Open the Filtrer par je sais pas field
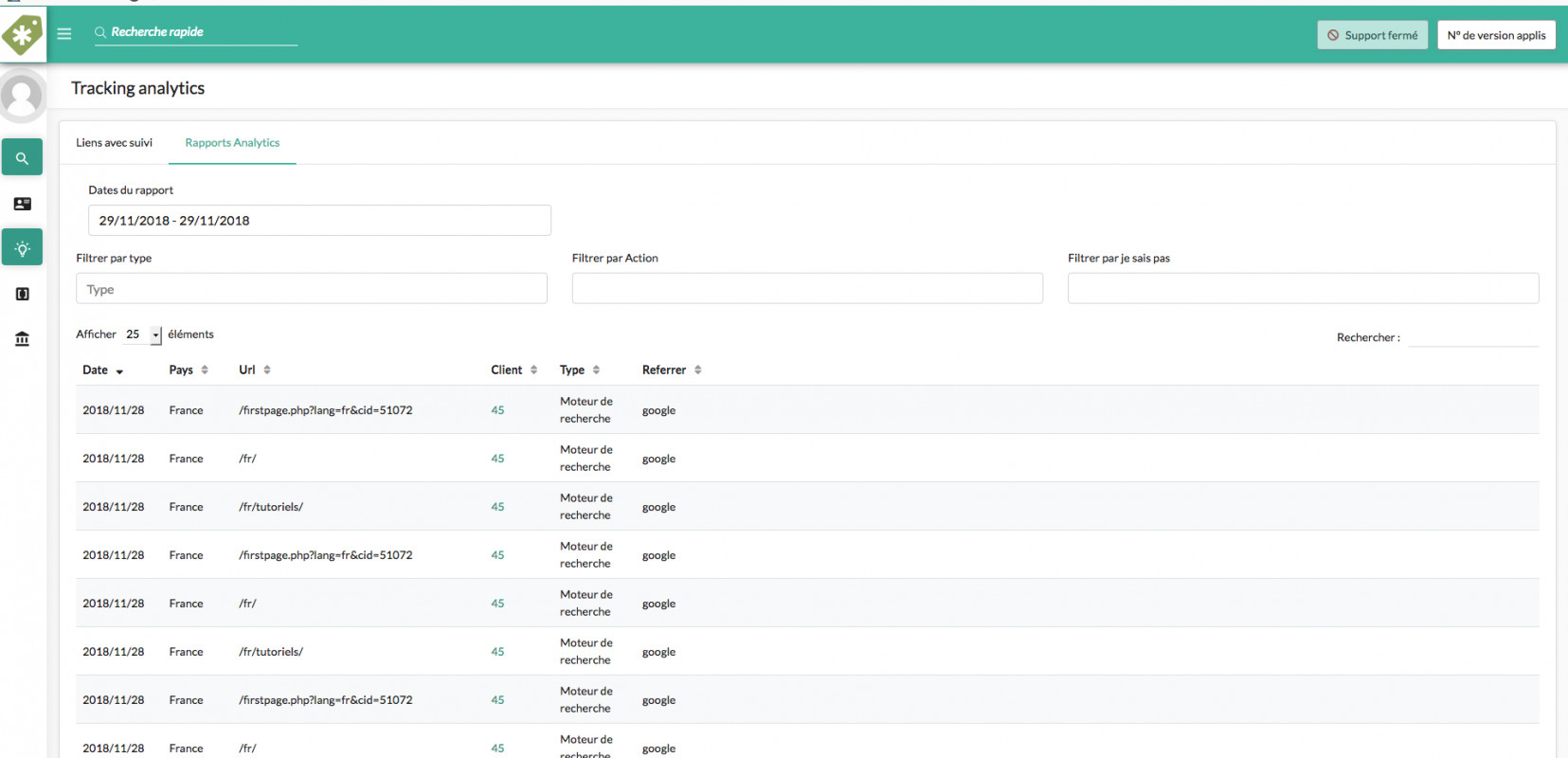Image resolution: width=1568 pixels, height=758 pixels. pos(1303,288)
